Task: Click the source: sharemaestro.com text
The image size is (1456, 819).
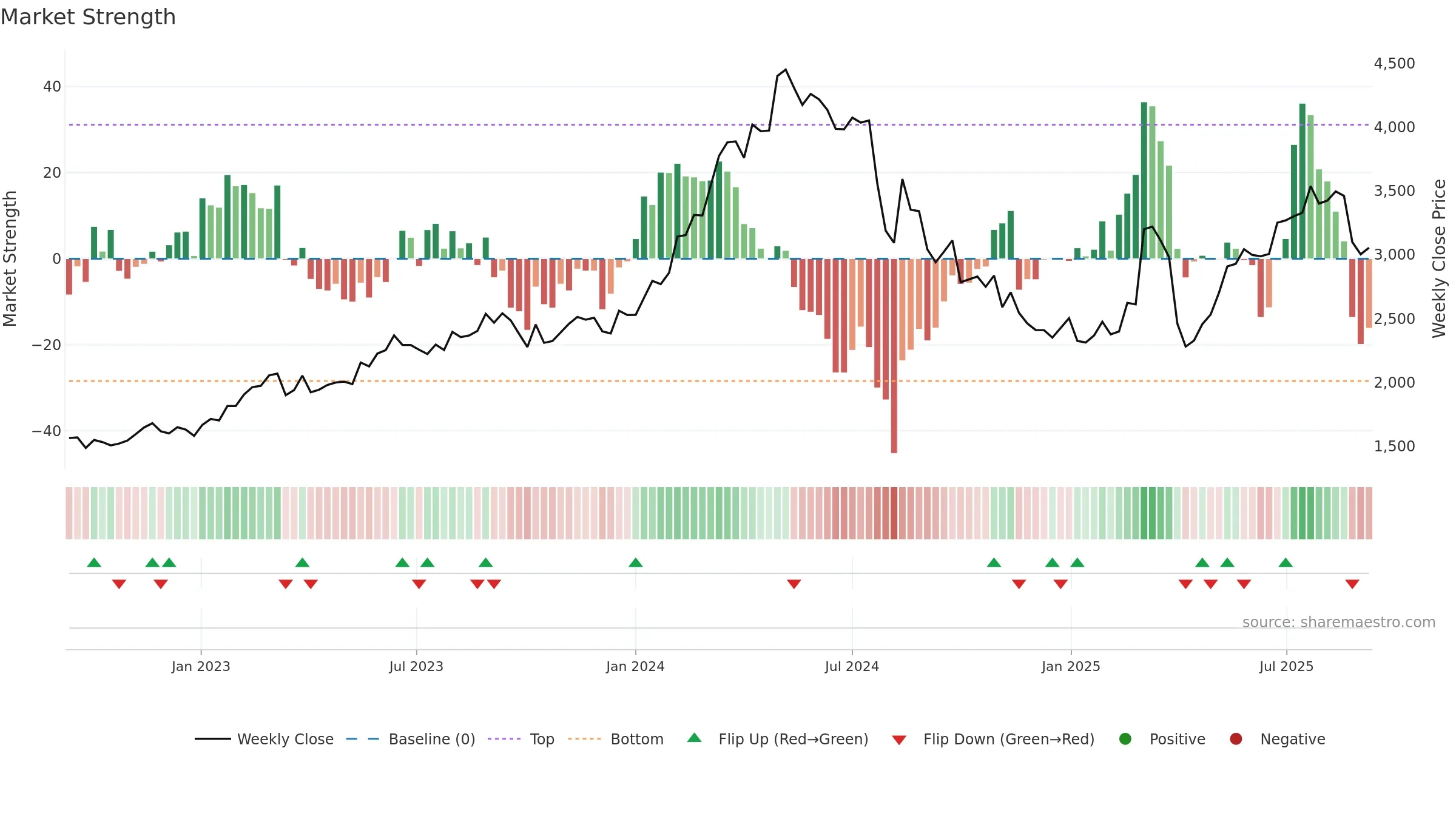Action: tap(1339, 622)
